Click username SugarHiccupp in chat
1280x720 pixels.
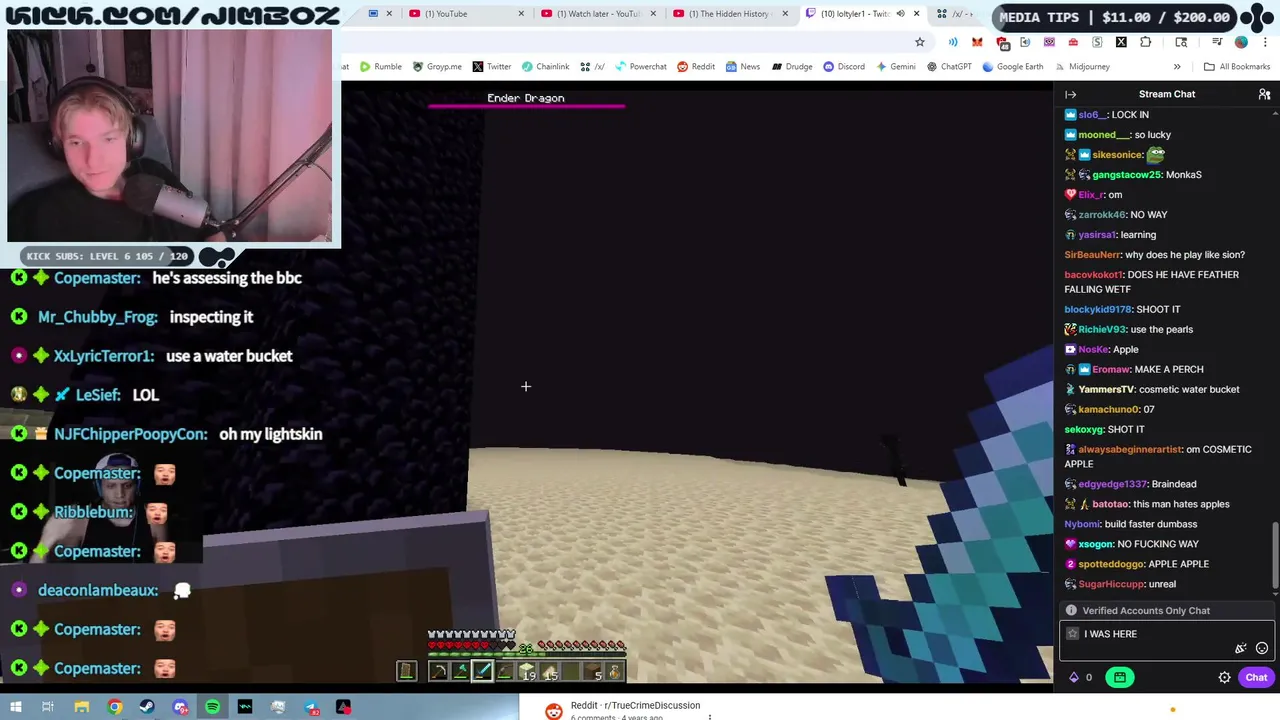pos(1111,584)
